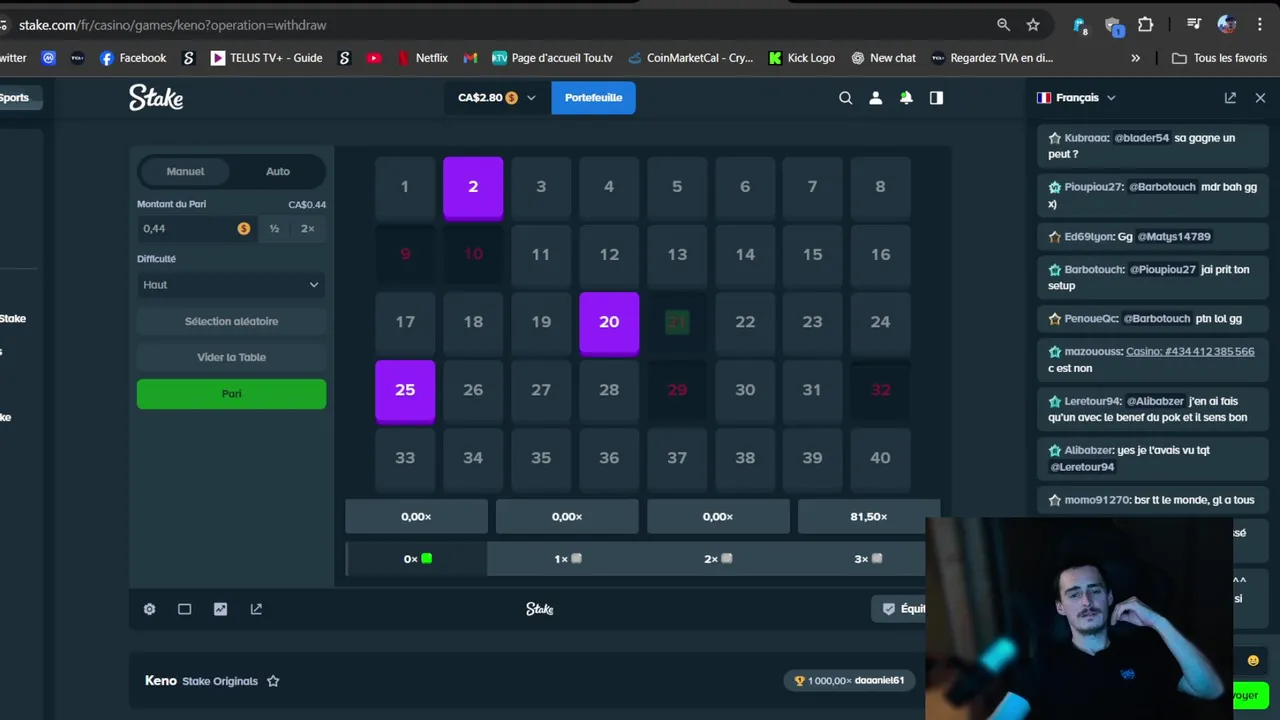Open live stats chart icon
This screenshot has width=1280, height=720.
click(x=220, y=608)
